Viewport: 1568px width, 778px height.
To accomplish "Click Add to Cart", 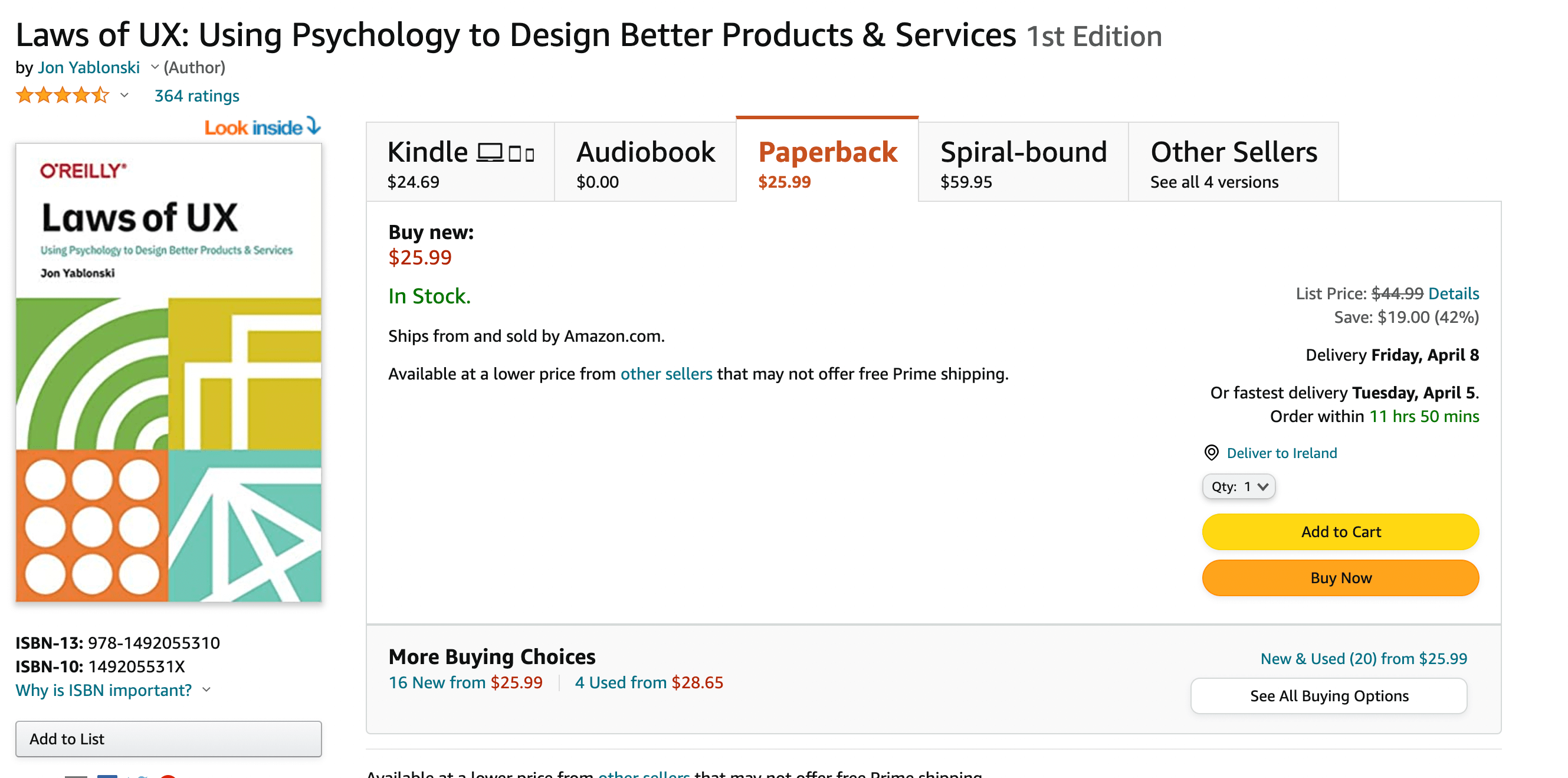I will 1340,531.
